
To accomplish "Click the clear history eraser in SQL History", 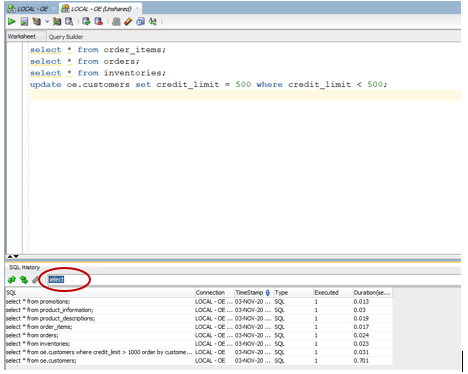I will pos(35,280).
